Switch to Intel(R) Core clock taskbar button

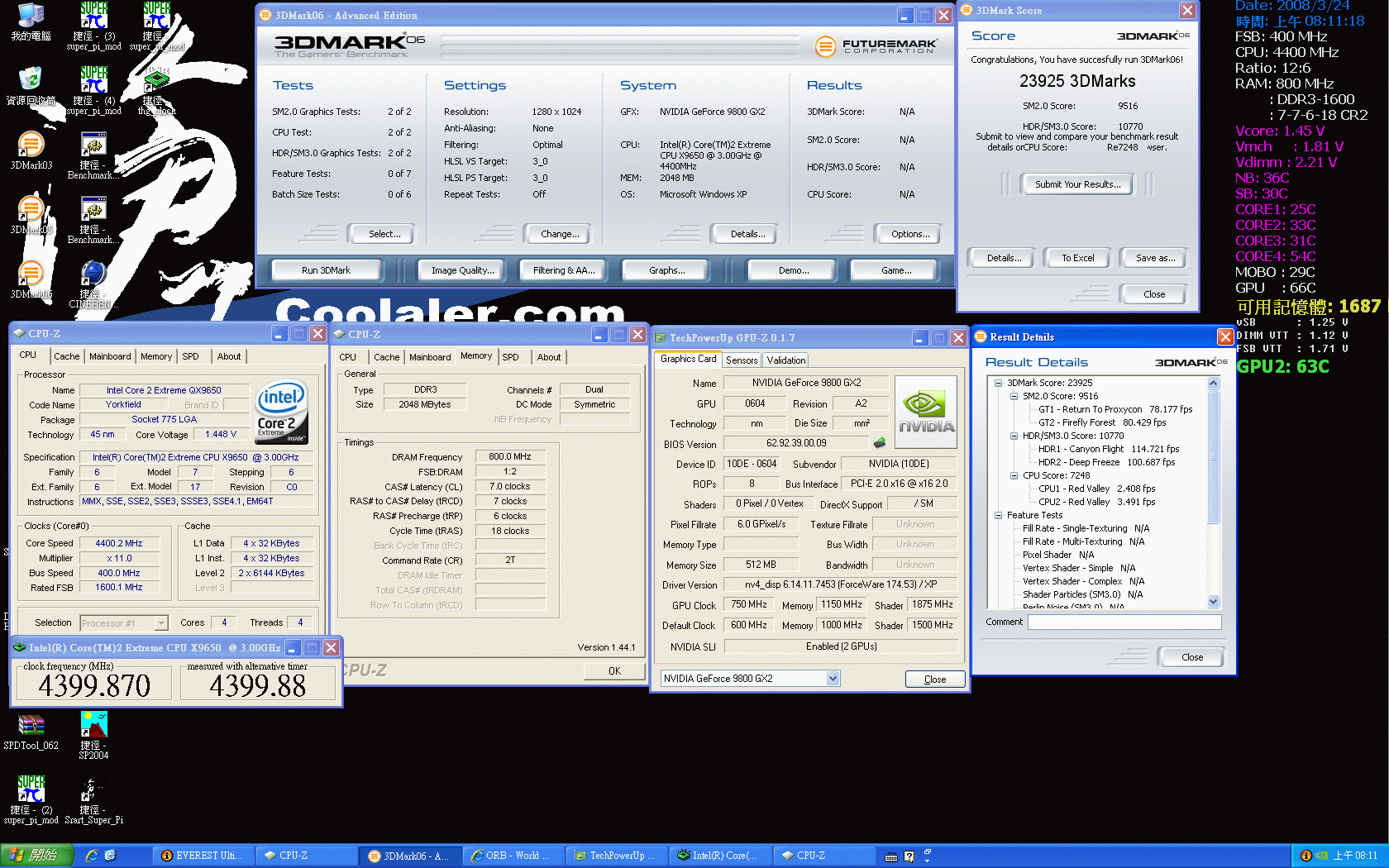point(719,856)
